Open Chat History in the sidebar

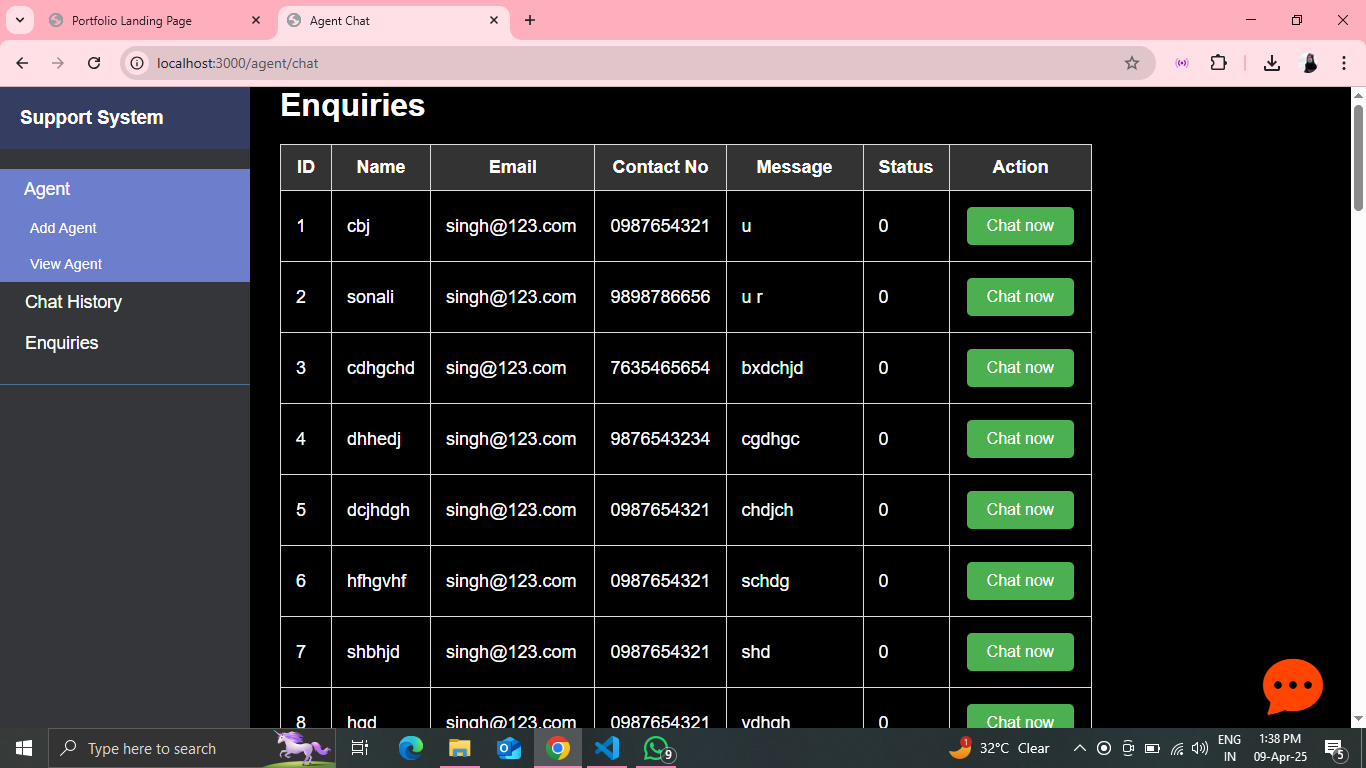(73, 302)
